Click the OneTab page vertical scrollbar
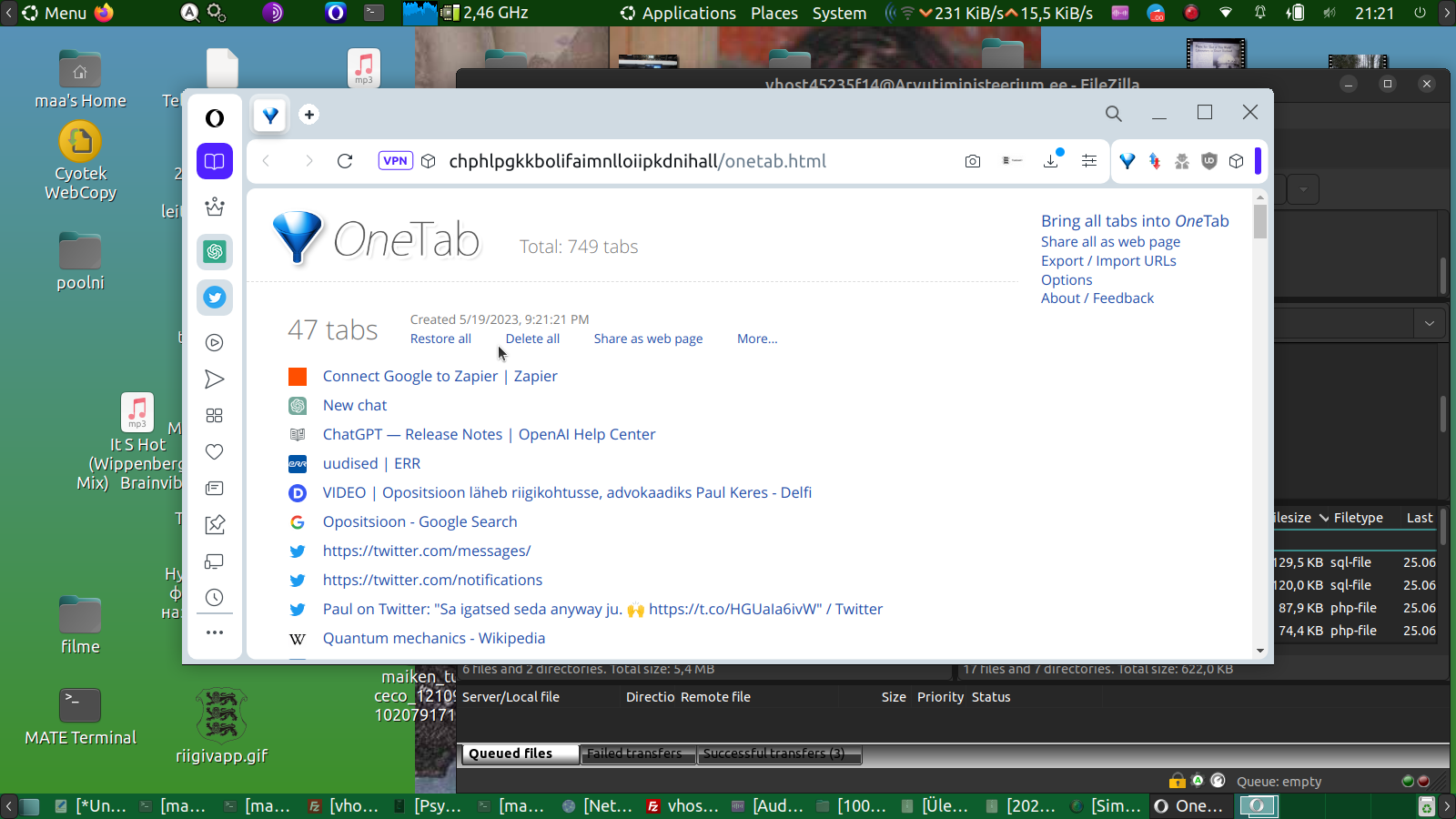 click(1260, 221)
